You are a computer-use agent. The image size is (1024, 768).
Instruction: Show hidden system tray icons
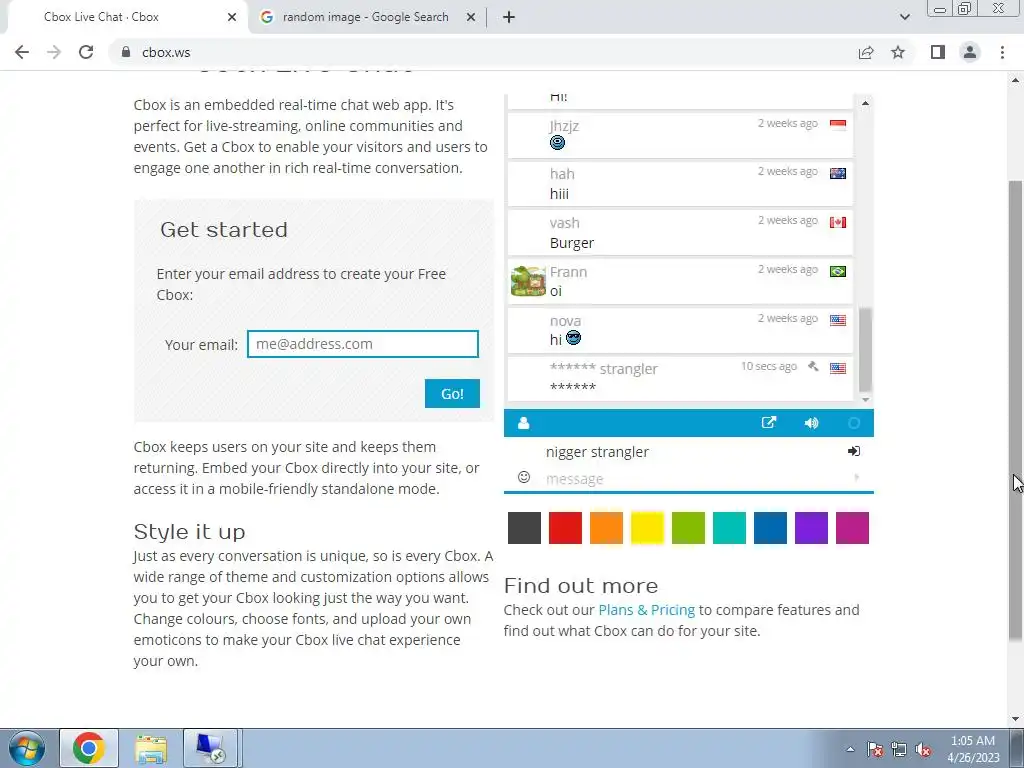(x=850, y=749)
